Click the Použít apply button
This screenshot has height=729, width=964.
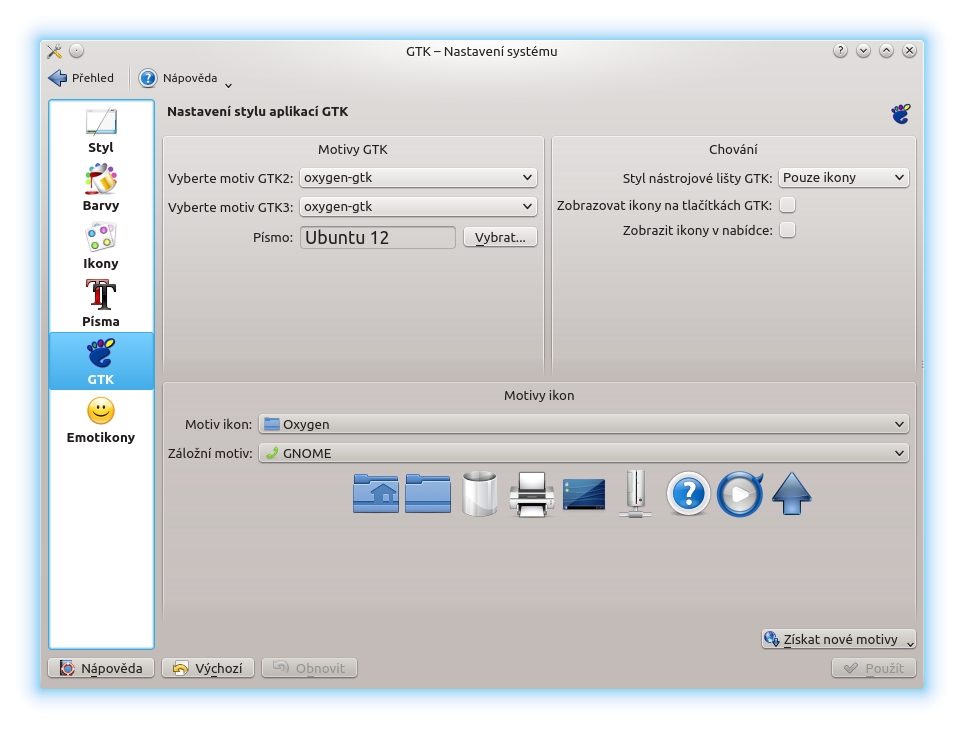click(x=874, y=668)
